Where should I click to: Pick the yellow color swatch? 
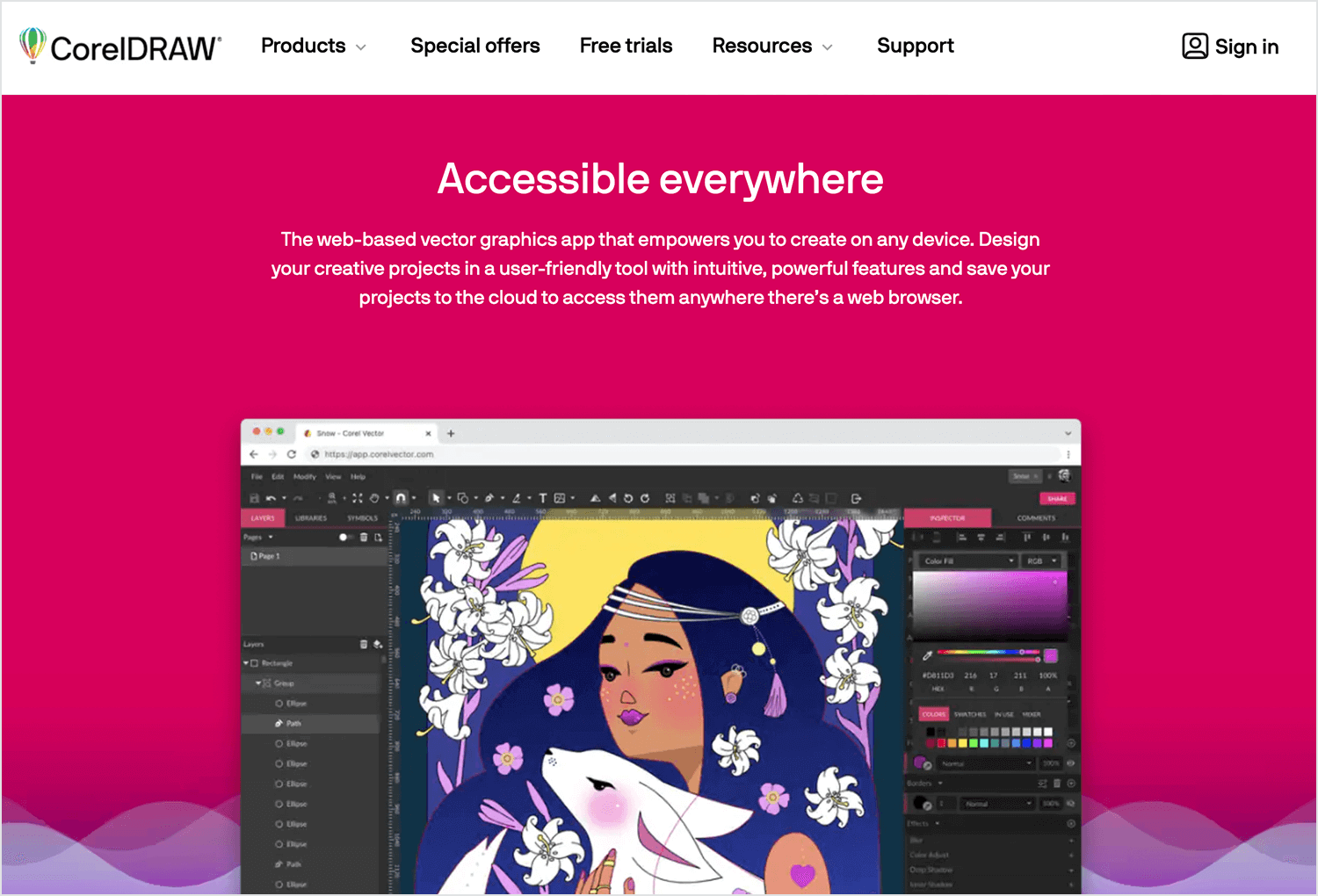(963, 743)
